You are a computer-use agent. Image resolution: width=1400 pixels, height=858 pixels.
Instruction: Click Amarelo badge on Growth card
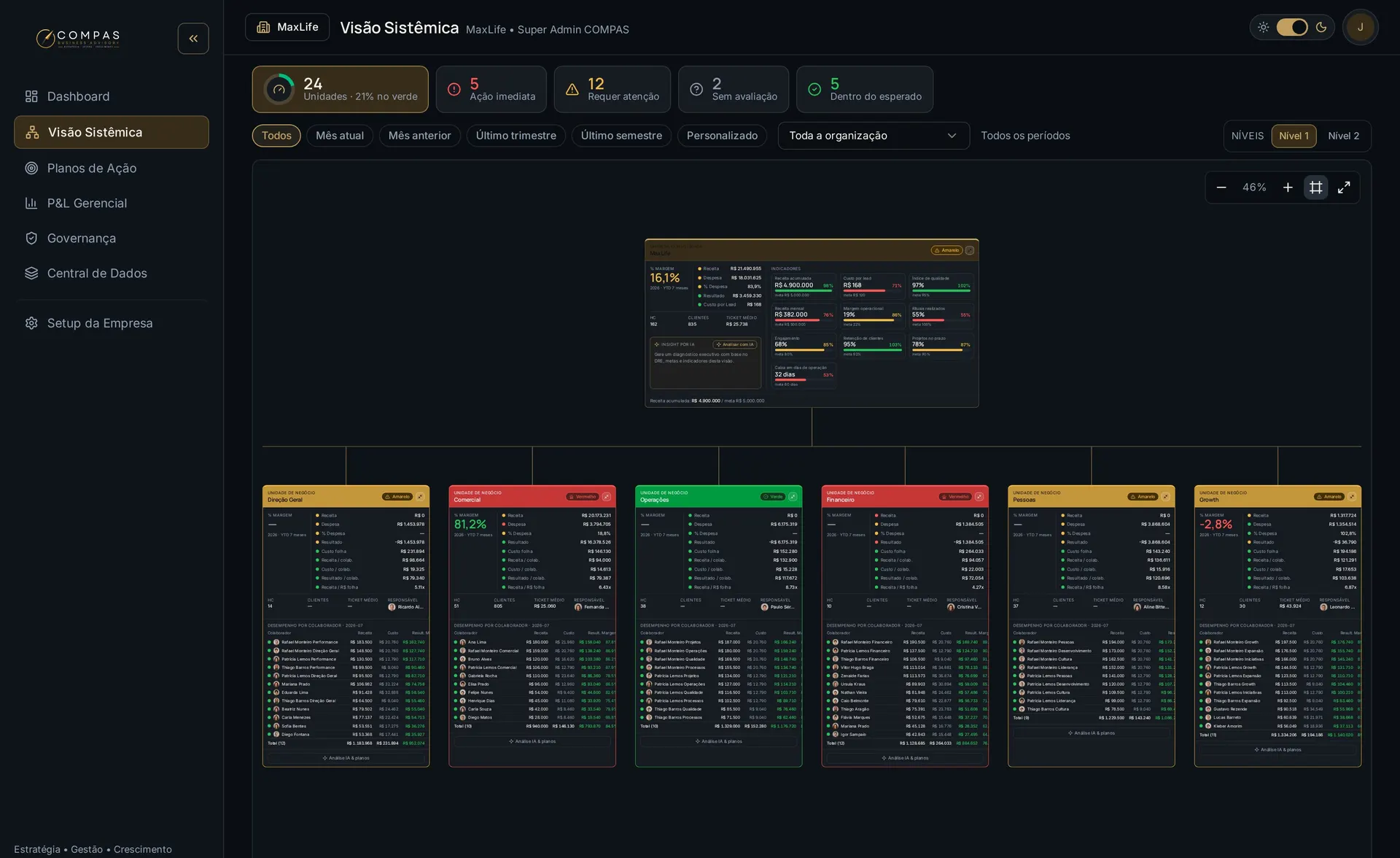1329,497
